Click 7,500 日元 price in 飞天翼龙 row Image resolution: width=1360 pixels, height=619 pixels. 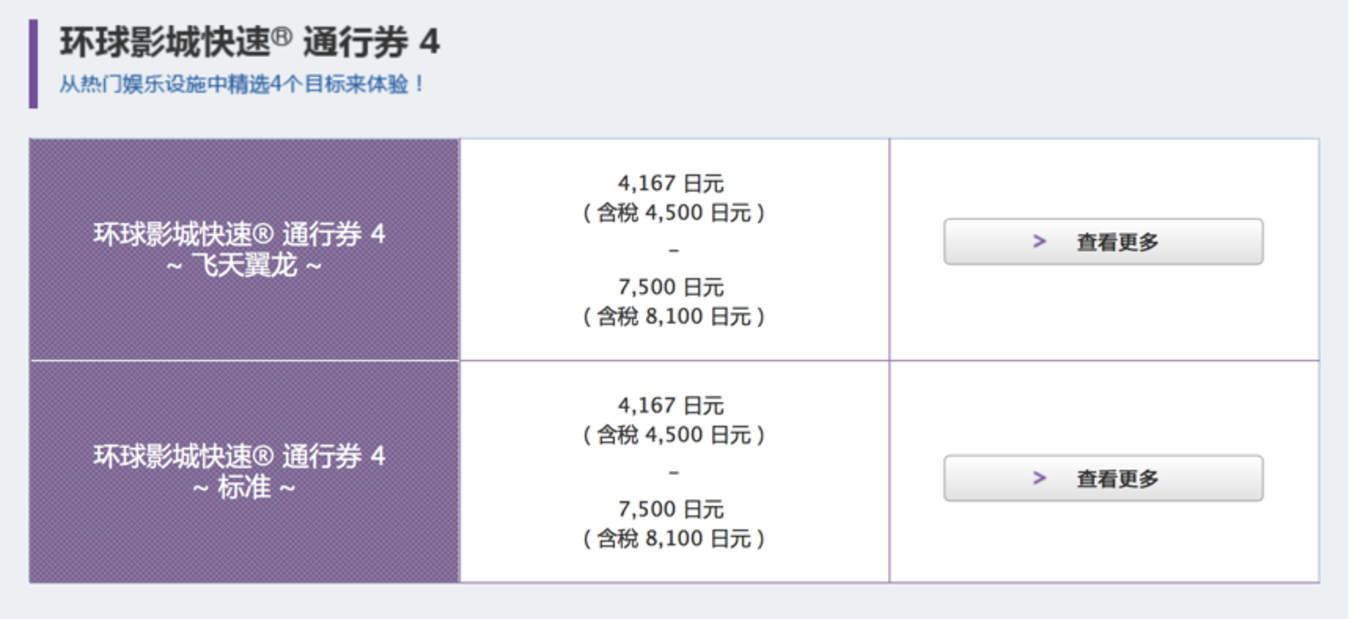(x=670, y=288)
